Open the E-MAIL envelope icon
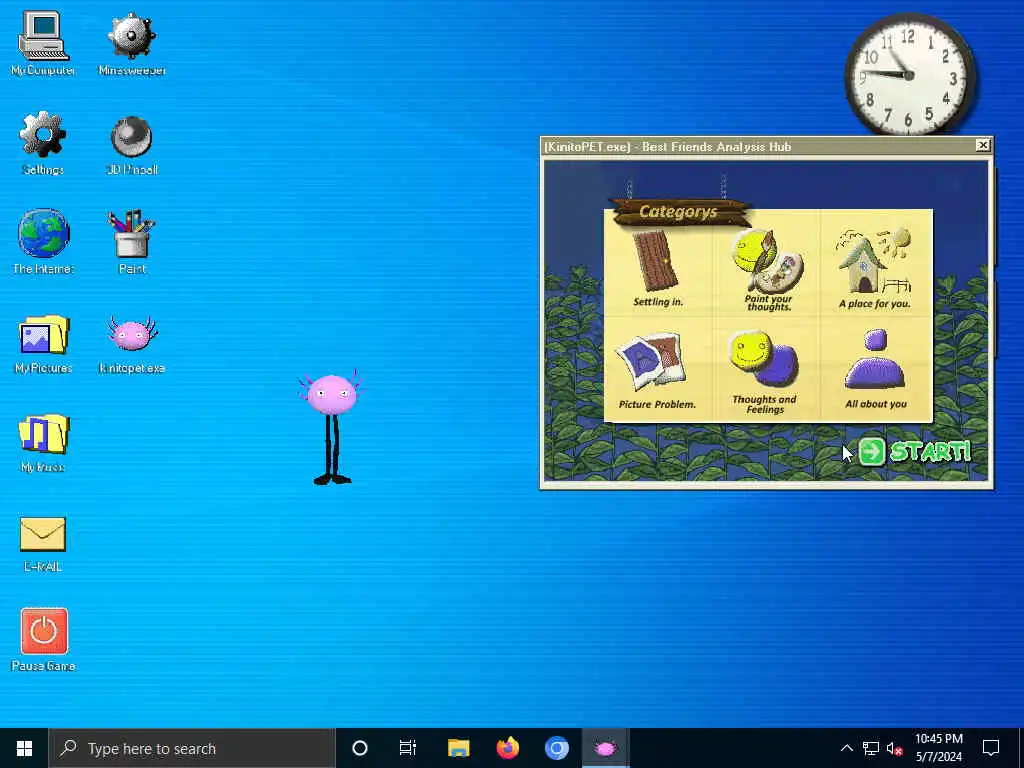Image resolution: width=1024 pixels, height=768 pixels. pyautogui.click(x=43, y=544)
